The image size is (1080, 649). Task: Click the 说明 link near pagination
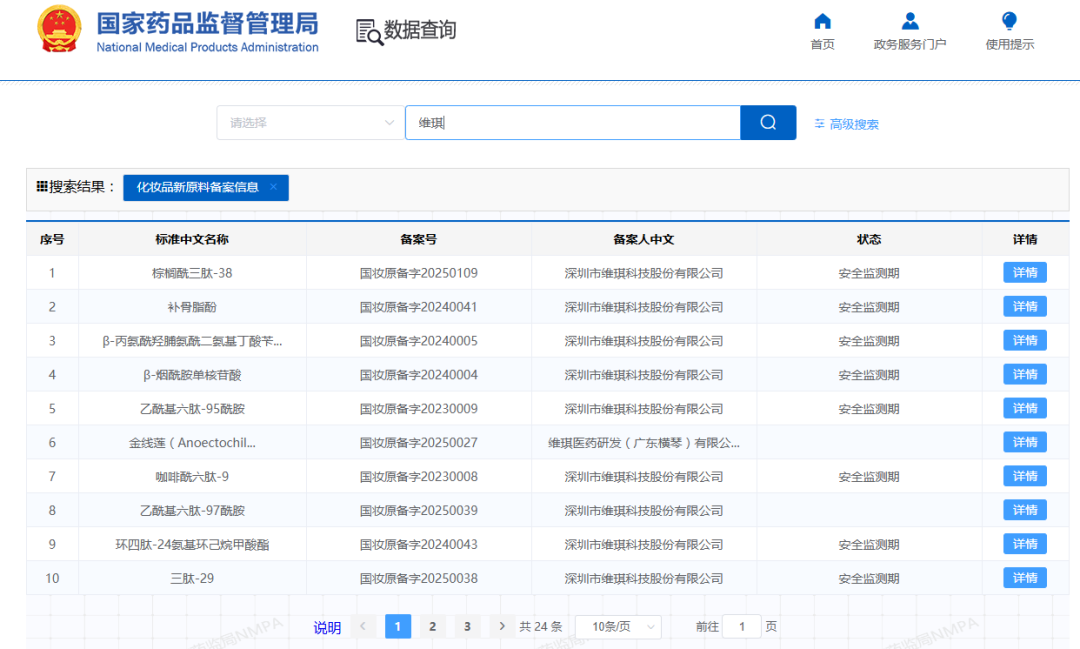click(327, 628)
